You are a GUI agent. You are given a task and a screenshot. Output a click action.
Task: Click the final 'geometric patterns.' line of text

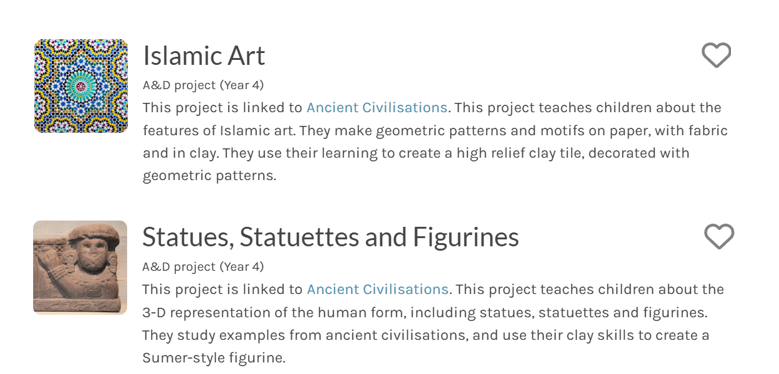209,176
